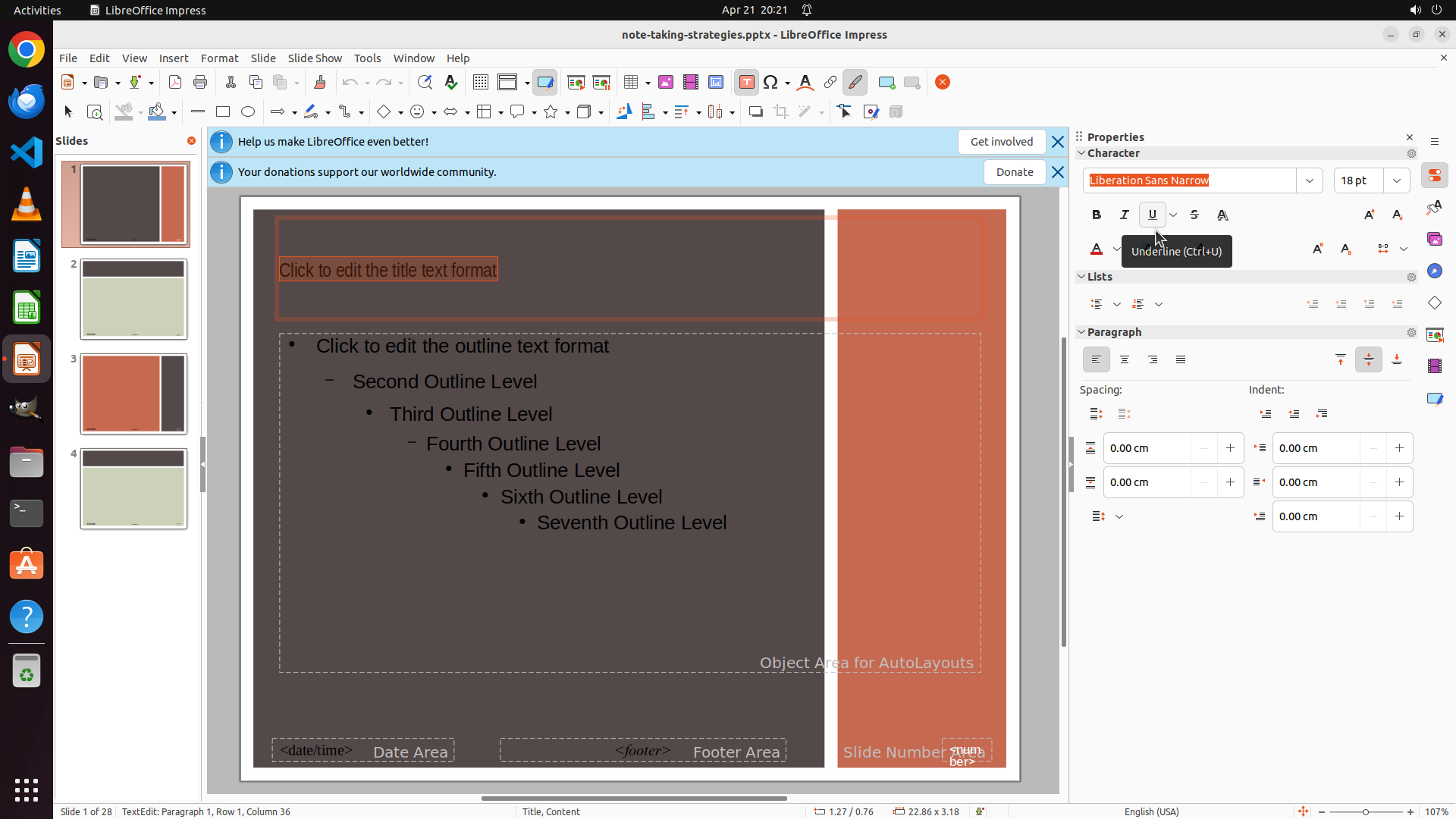Screen dimensions: 1456x819
Task: Click the Donate button
Action: [1015, 172]
